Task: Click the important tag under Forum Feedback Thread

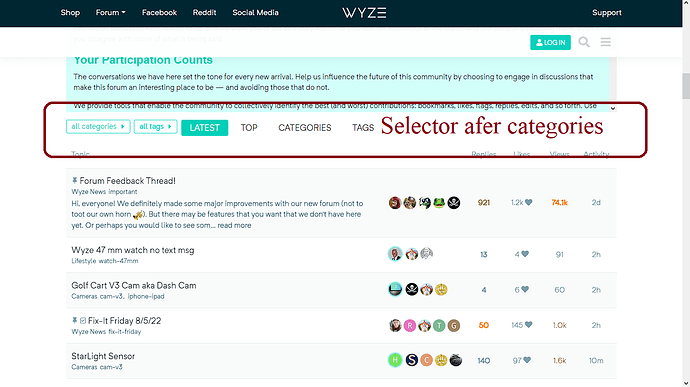Action: tap(123, 192)
